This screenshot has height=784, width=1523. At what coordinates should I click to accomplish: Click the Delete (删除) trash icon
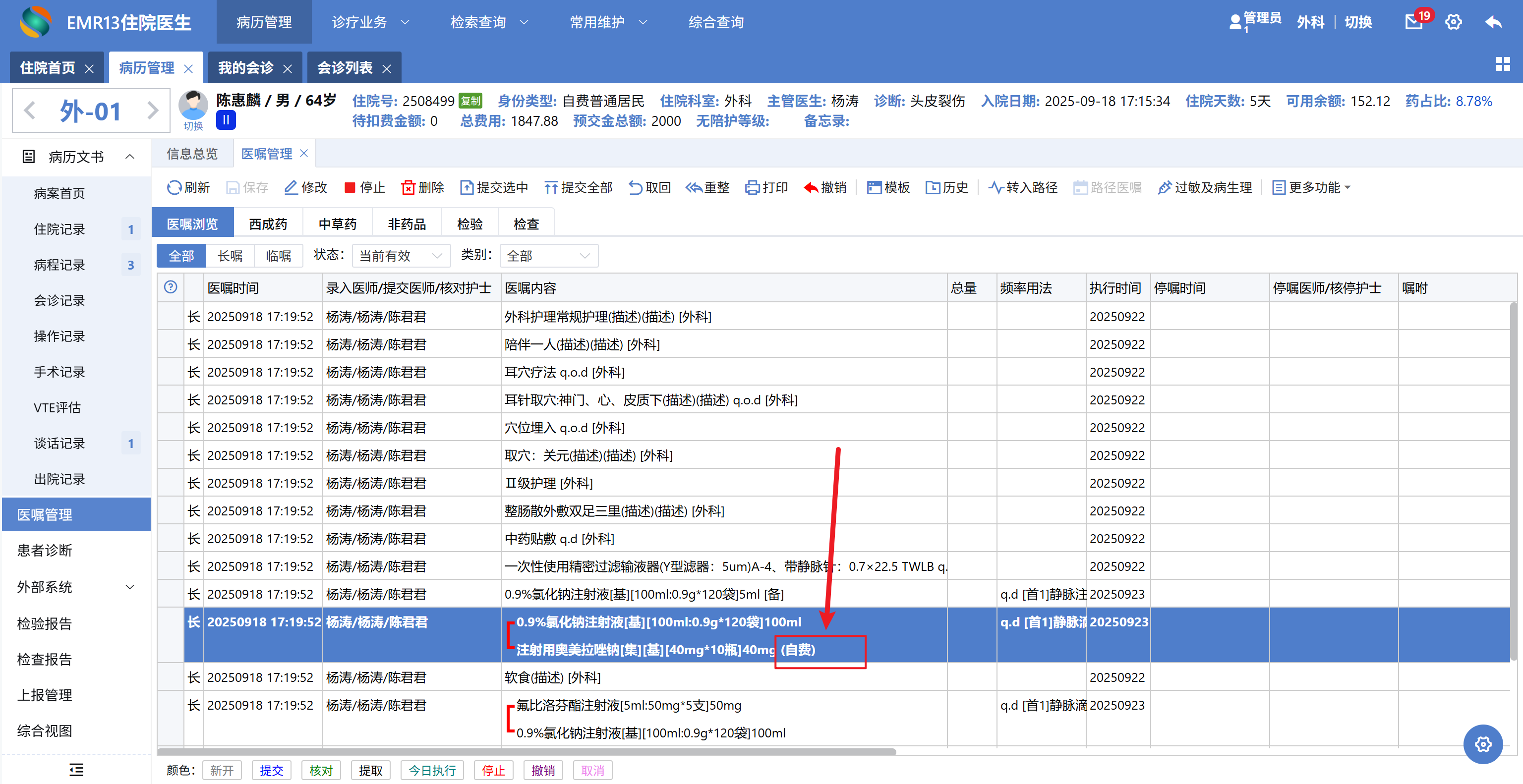coord(408,187)
